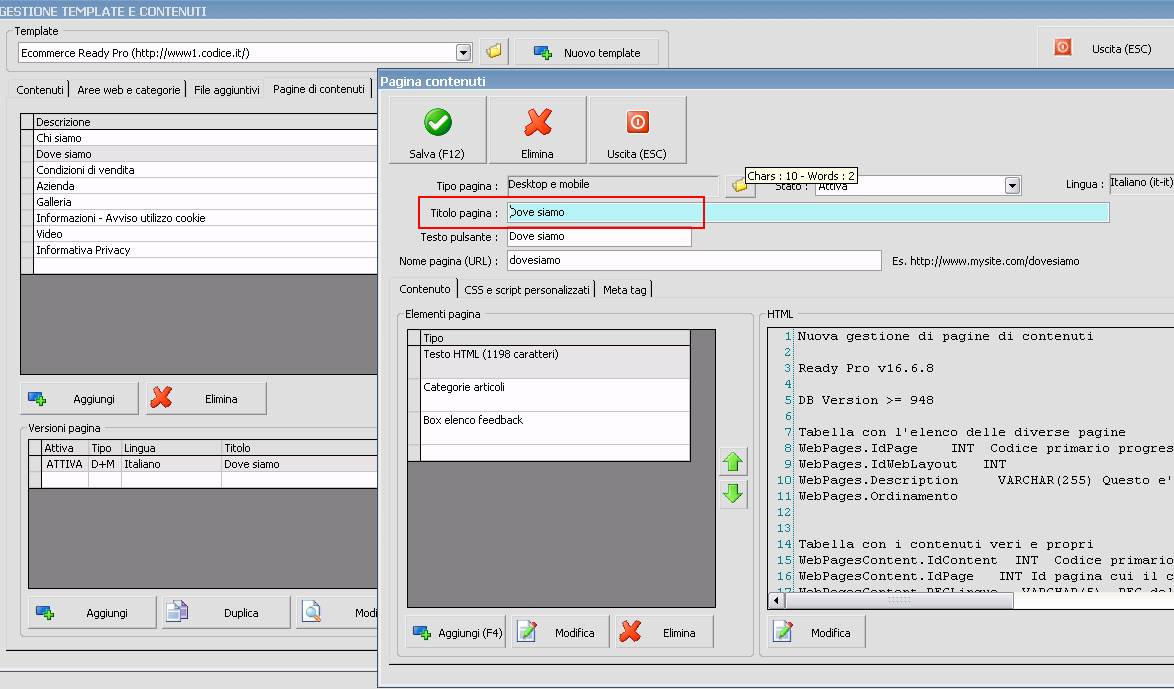Screen dimensions: 1174x689
Task: Click Aggiungi (F4) under Elementi pagina
Action: click(457, 632)
